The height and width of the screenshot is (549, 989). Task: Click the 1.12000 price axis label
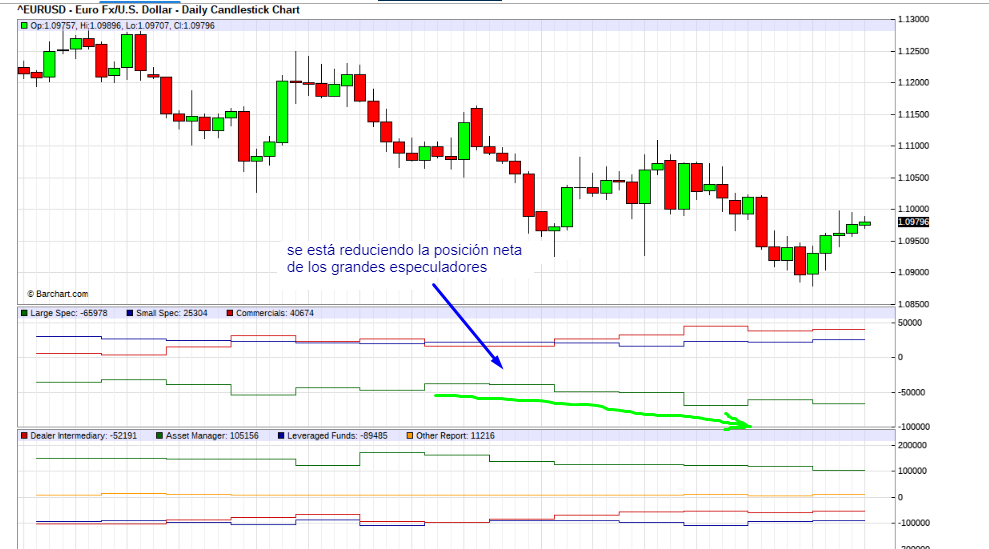[913, 83]
